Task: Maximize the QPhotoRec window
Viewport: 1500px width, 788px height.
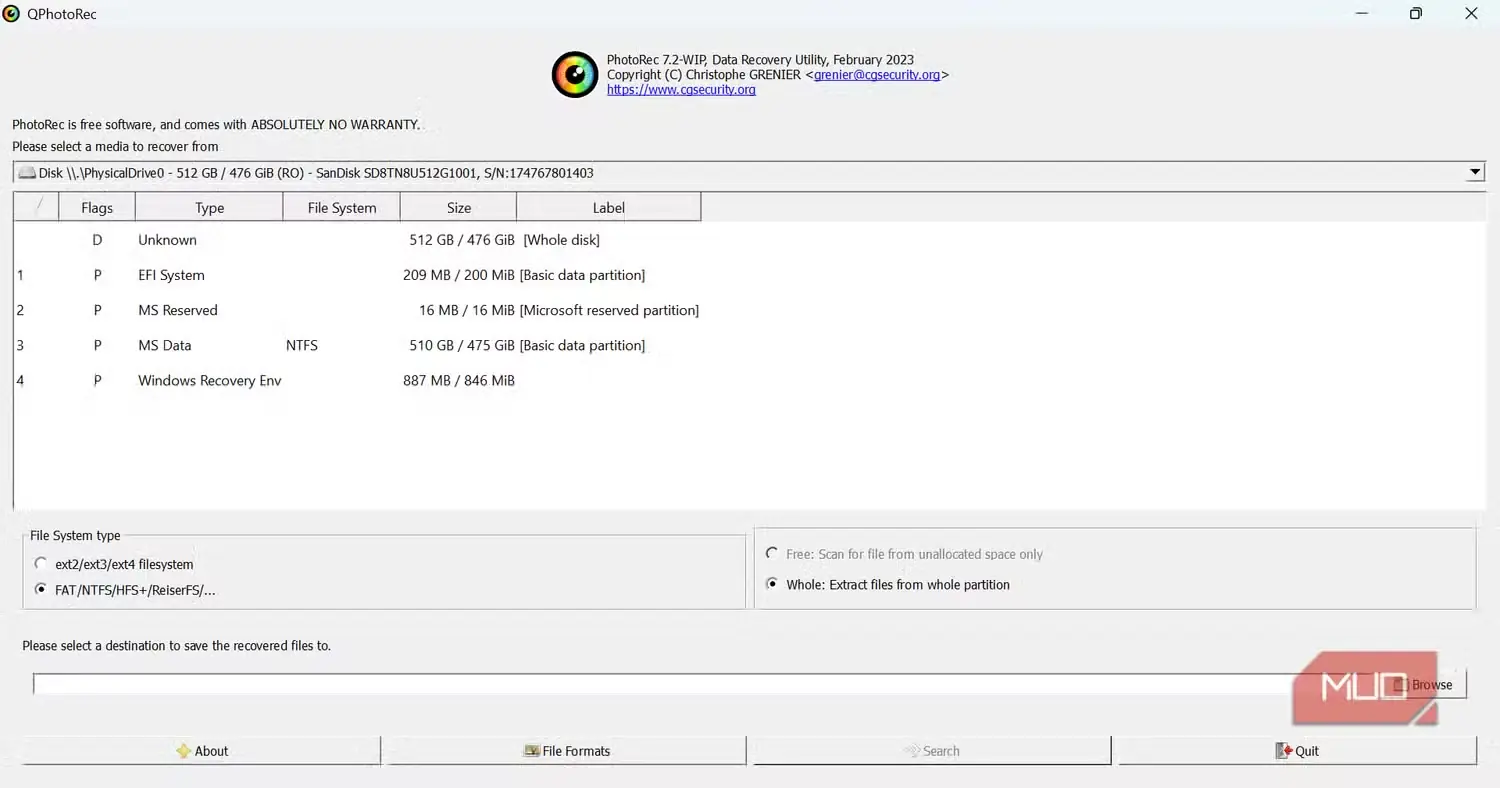Action: tap(1415, 14)
